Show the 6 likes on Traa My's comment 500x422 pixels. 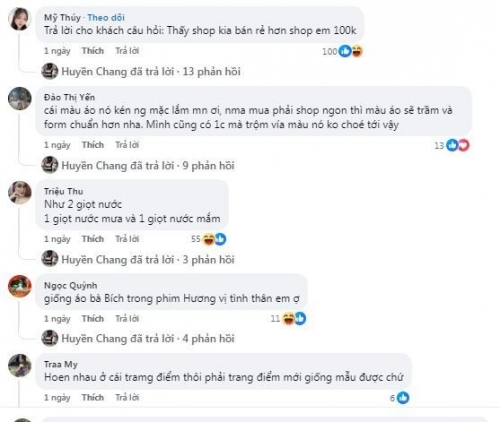point(399,398)
